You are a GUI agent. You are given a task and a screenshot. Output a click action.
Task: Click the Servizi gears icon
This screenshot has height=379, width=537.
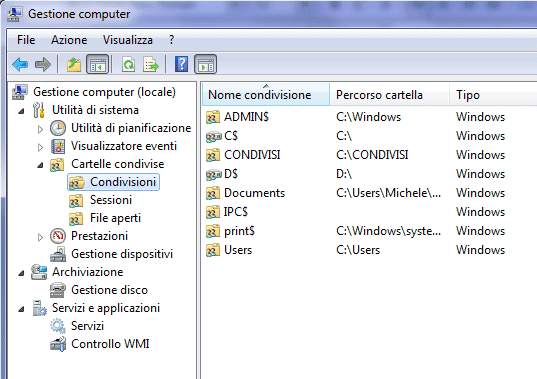(58, 326)
